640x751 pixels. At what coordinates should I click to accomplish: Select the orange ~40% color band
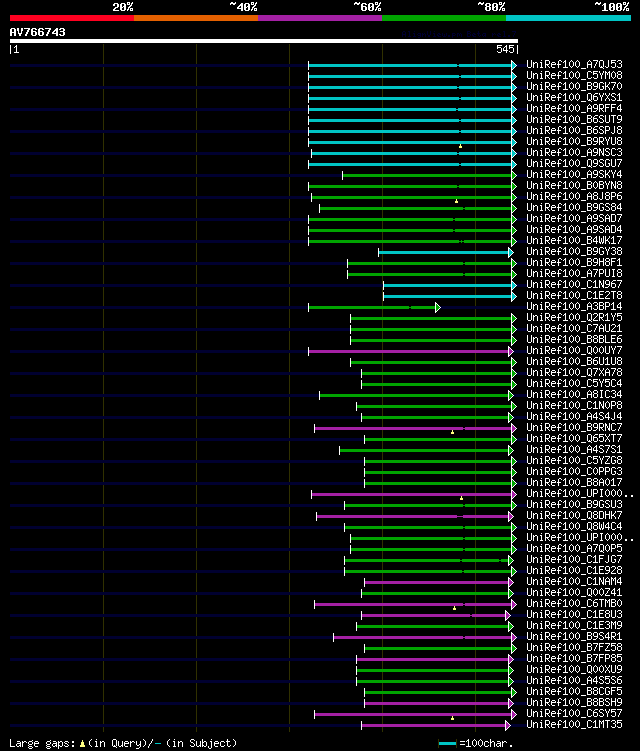(x=196, y=18)
